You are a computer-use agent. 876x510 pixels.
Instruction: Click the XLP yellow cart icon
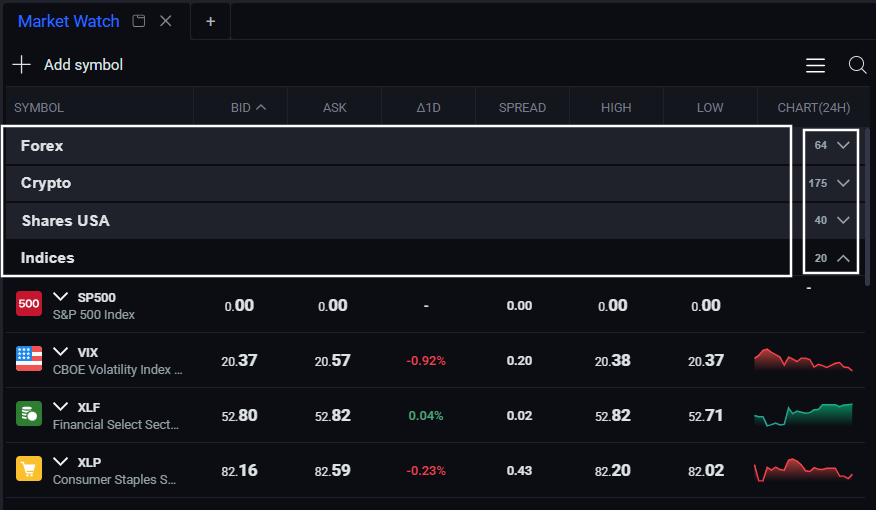tap(29, 469)
